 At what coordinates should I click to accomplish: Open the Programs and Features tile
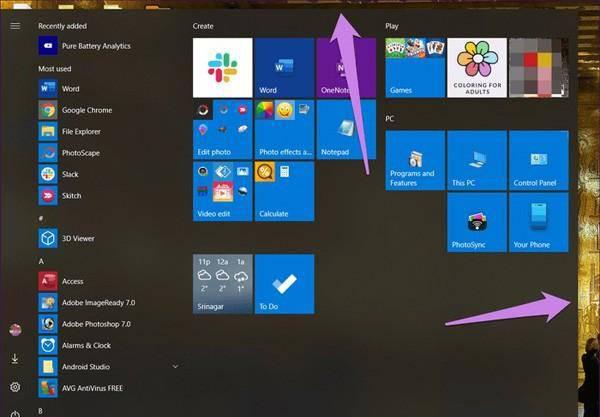pyautogui.click(x=415, y=160)
